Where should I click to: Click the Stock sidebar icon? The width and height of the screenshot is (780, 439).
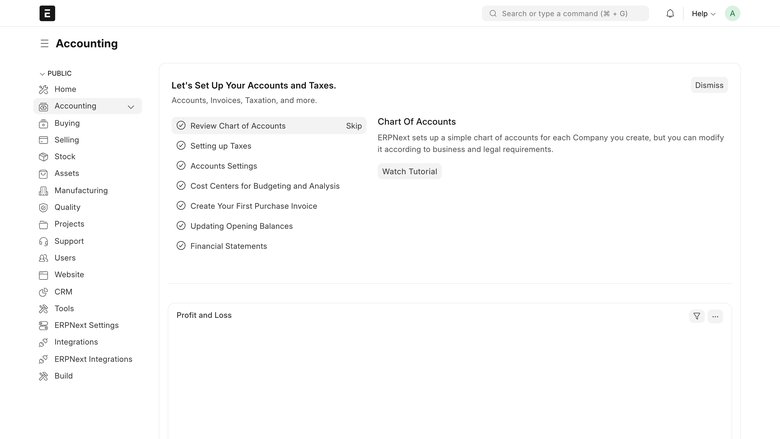point(44,157)
